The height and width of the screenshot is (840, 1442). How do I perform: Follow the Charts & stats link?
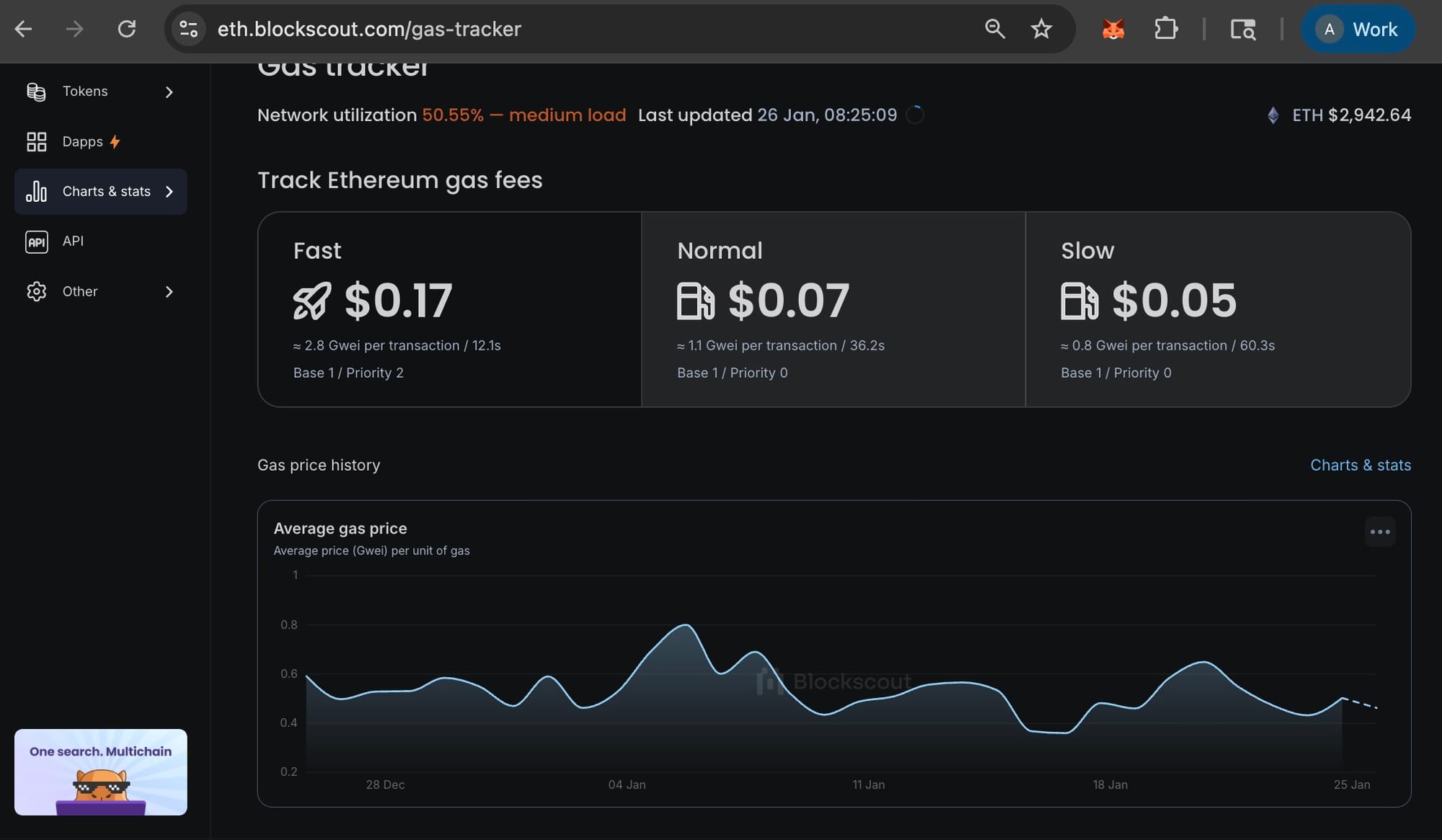coord(1360,465)
